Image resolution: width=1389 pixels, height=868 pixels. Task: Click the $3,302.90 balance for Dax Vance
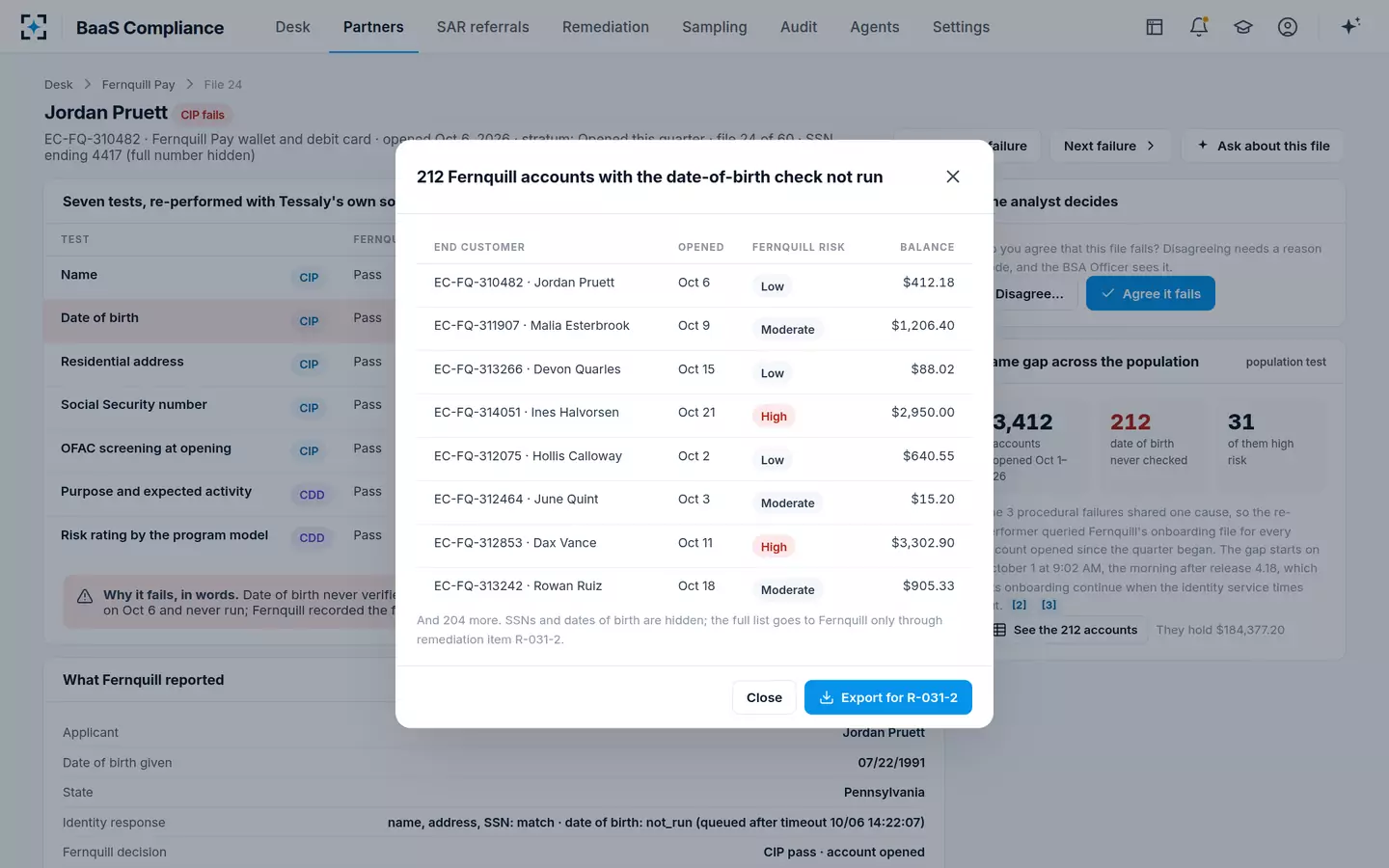[923, 543]
